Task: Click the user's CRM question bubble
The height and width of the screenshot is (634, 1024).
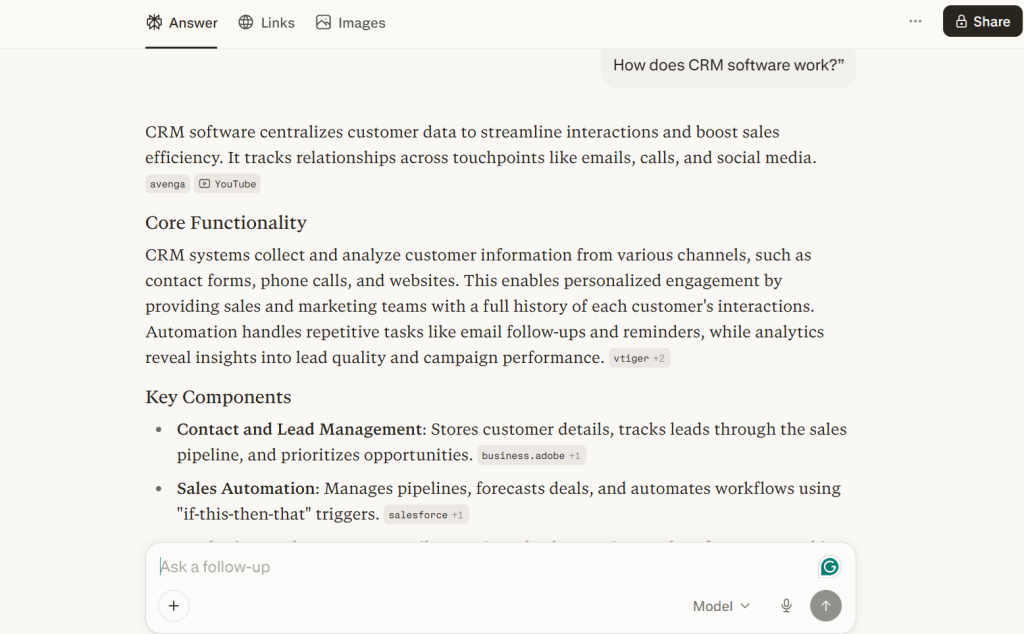Action: tap(728, 65)
